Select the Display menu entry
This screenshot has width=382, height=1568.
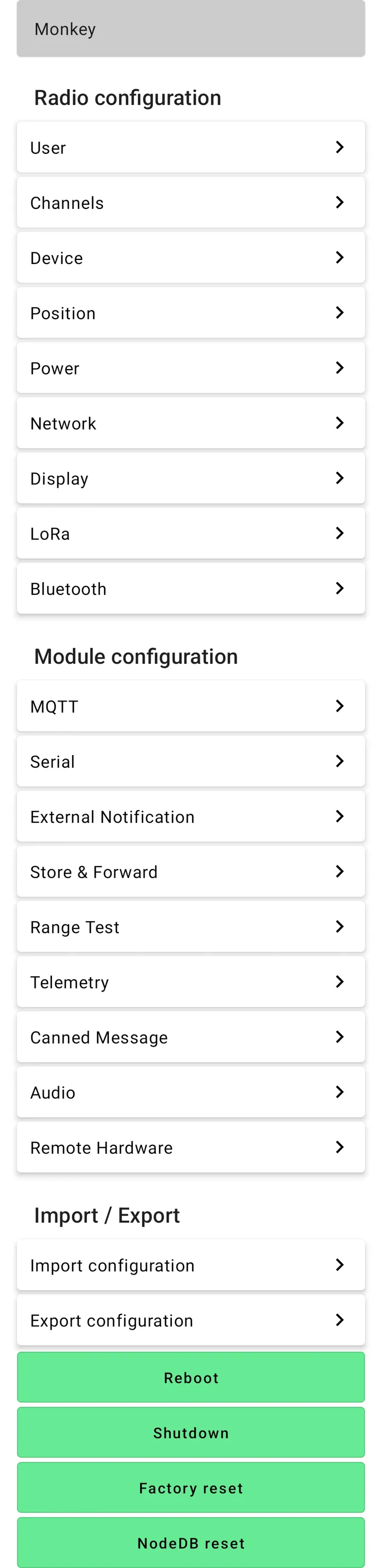(190, 478)
